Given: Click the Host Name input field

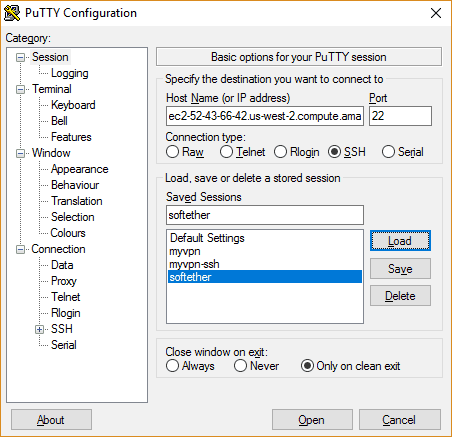Looking at the screenshot, I should click(265, 116).
